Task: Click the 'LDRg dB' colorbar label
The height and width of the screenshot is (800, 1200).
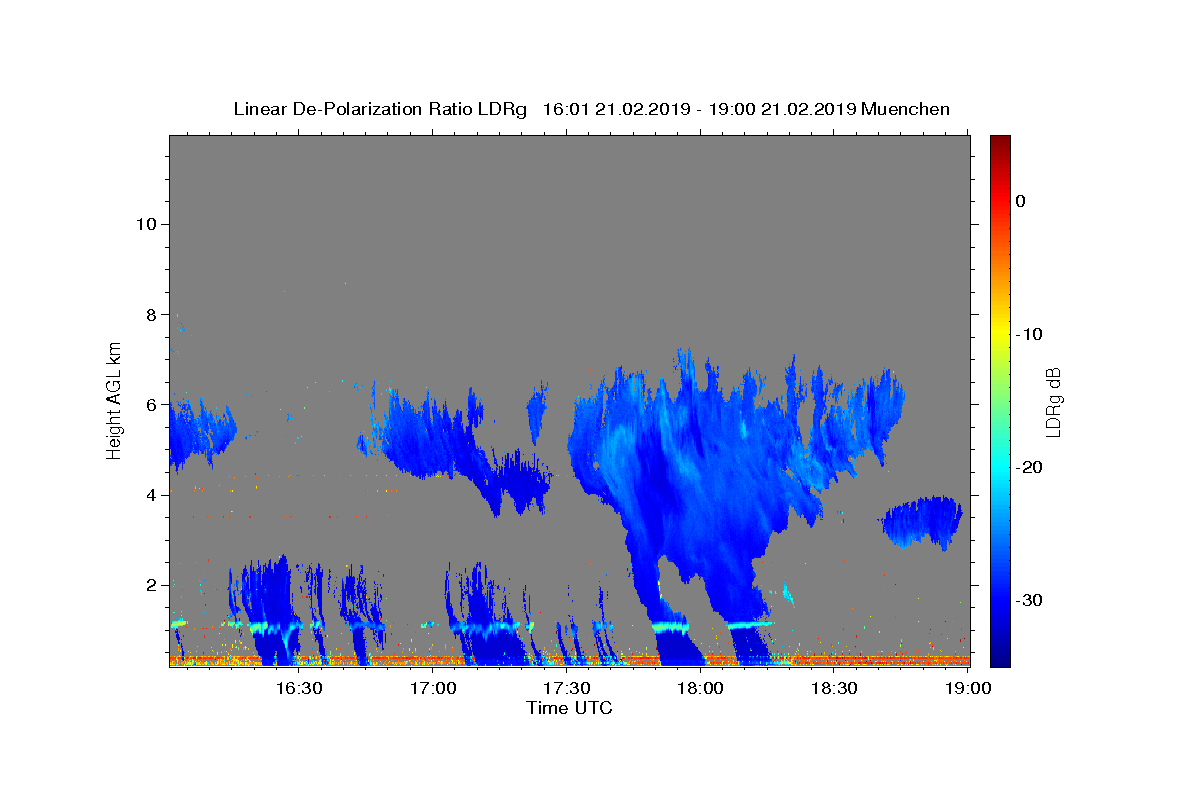Action: click(1053, 401)
